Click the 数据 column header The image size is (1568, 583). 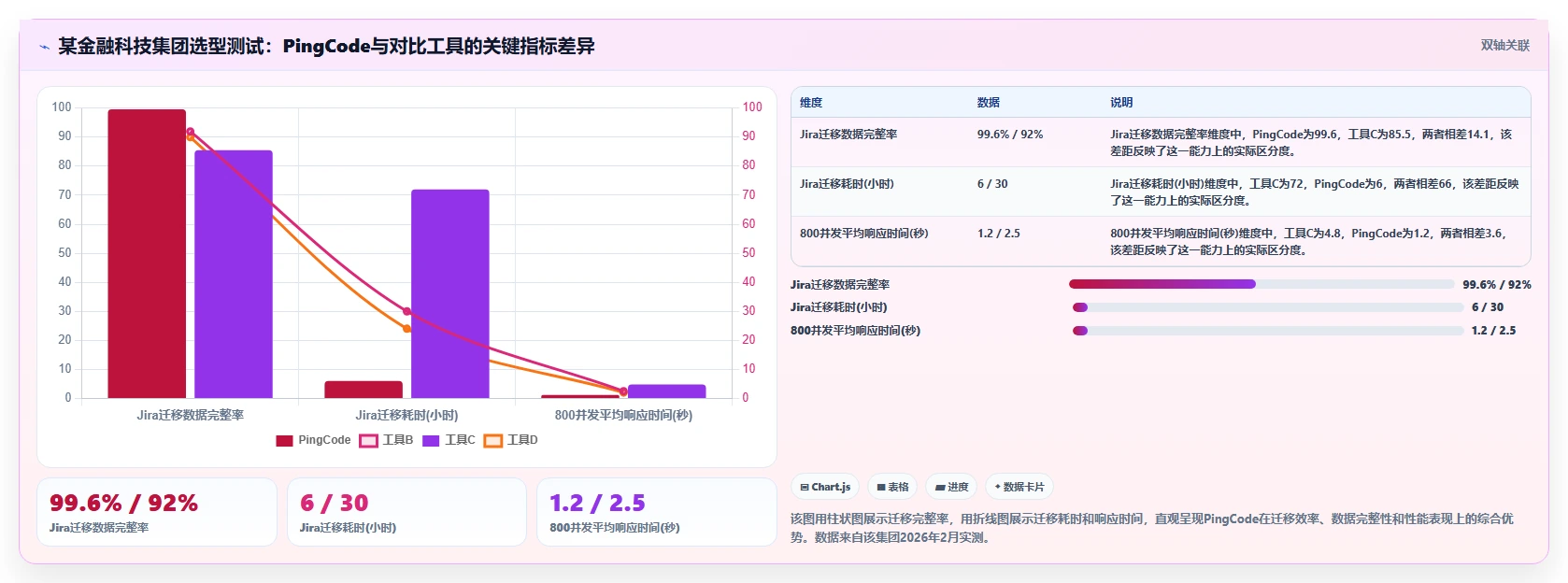point(989,103)
